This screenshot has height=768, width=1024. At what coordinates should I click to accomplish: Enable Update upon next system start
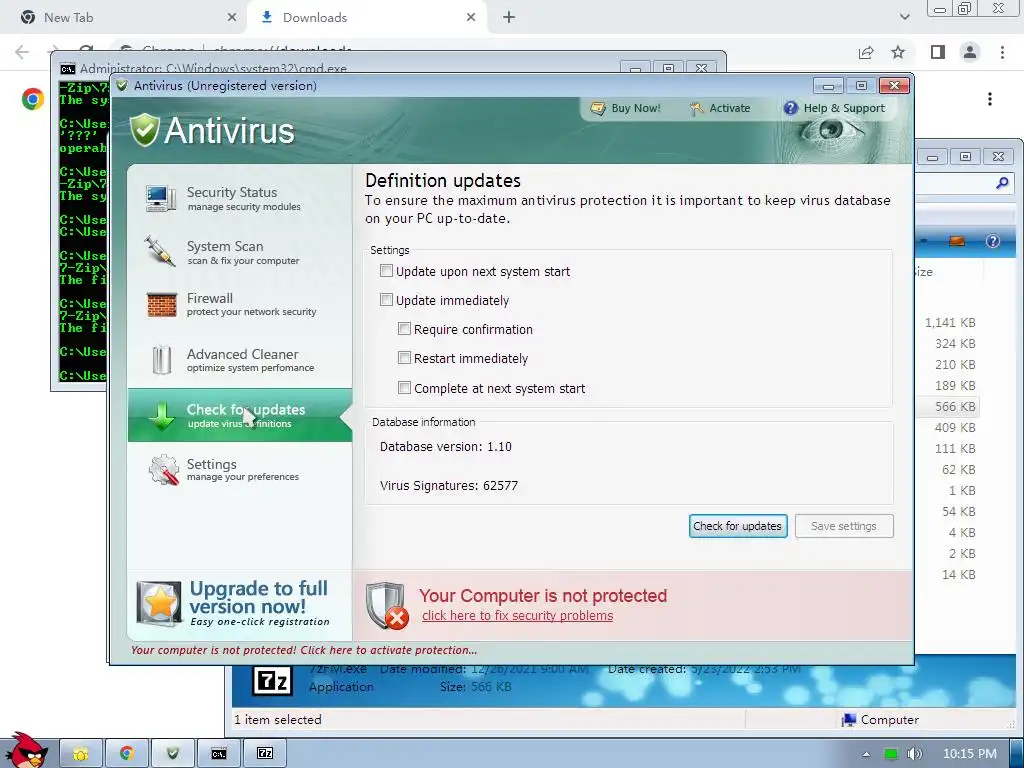point(386,271)
